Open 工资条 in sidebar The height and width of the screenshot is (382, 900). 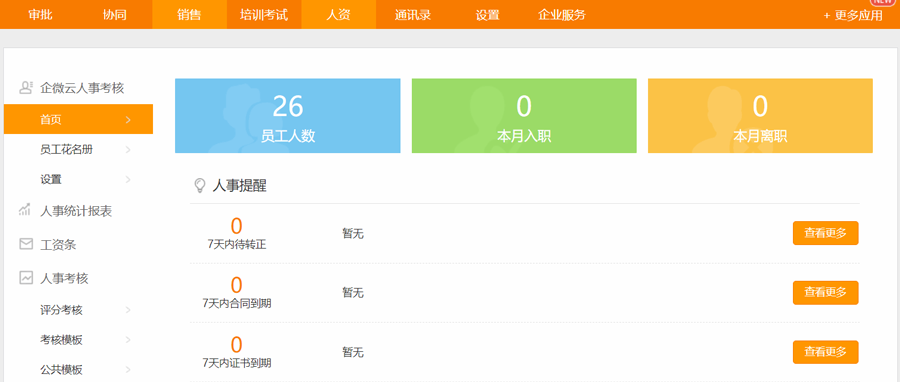click(x=58, y=245)
